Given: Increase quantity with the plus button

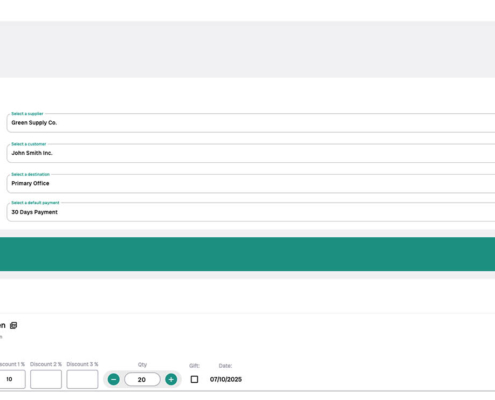Looking at the screenshot, I should tap(171, 379).
